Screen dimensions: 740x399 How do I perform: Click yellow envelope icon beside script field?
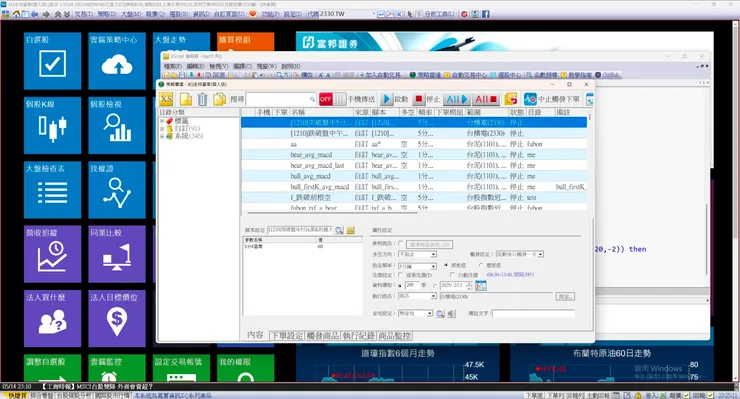tap(351, 230)
